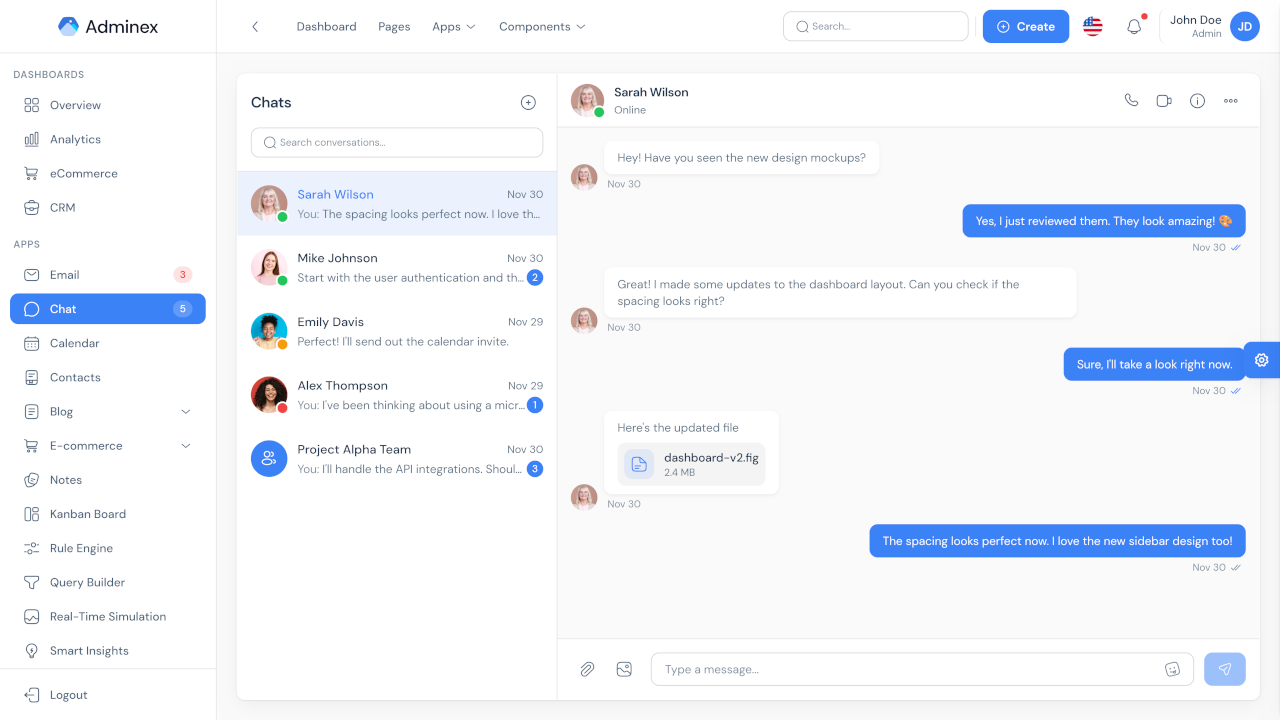1280x720 pixels.
Task: Open Pages in top navigation
Action: [x=394, y=27]
